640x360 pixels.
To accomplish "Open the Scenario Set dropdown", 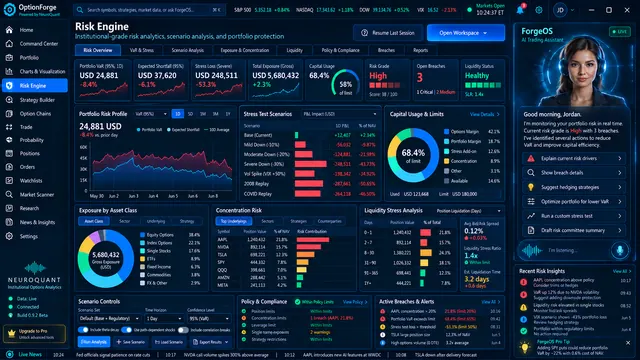I will coord(109,318).
